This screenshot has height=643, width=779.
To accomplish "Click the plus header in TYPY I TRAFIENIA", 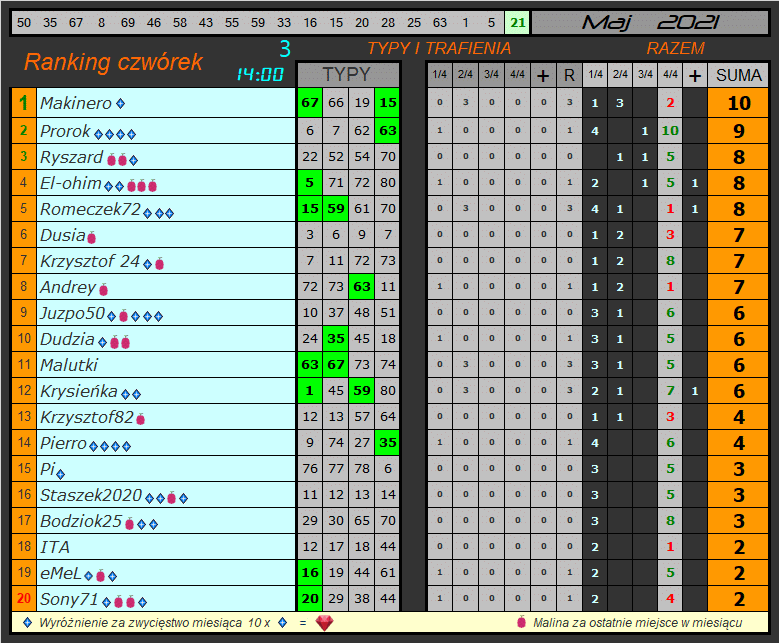I will (x=543, y=76).
